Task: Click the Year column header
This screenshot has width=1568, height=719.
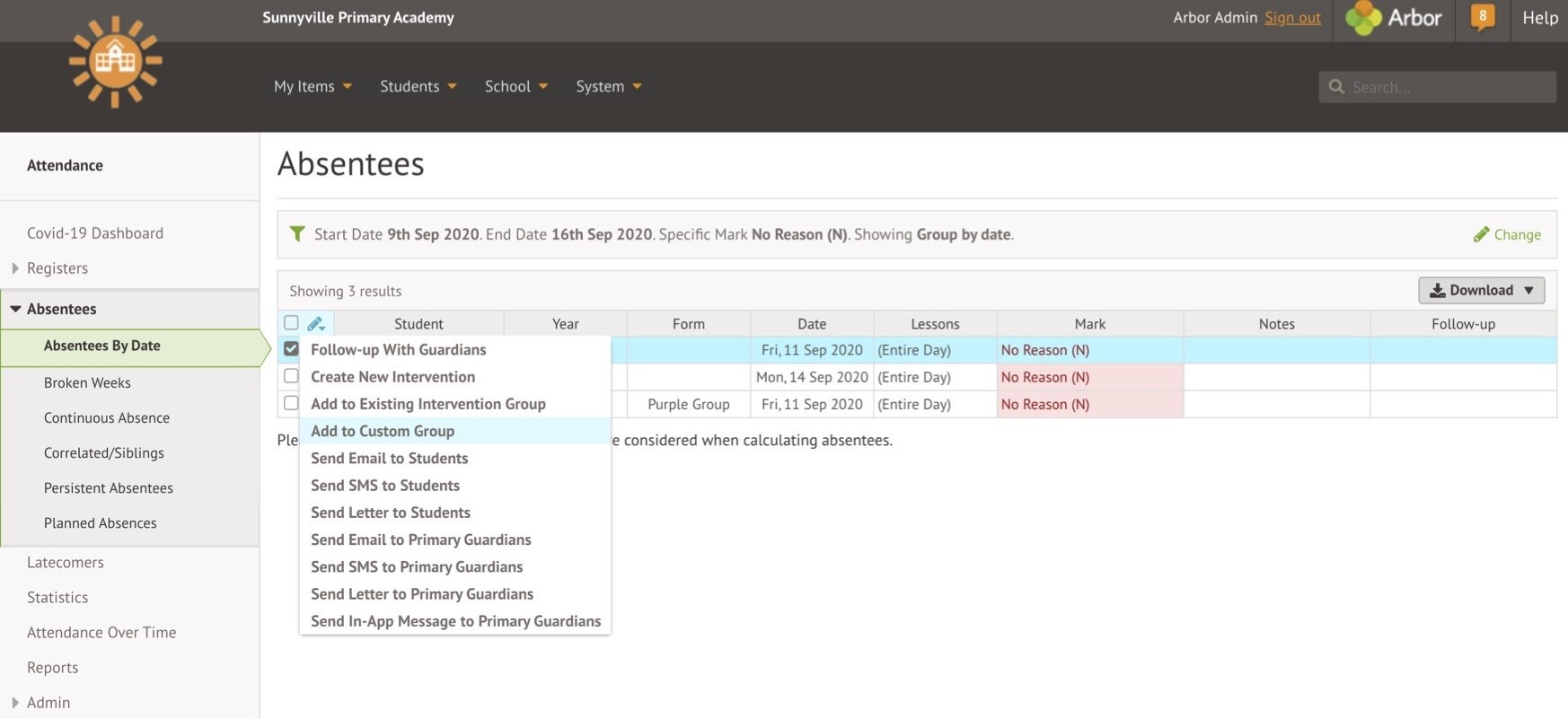Action: (x=566, y=323)
